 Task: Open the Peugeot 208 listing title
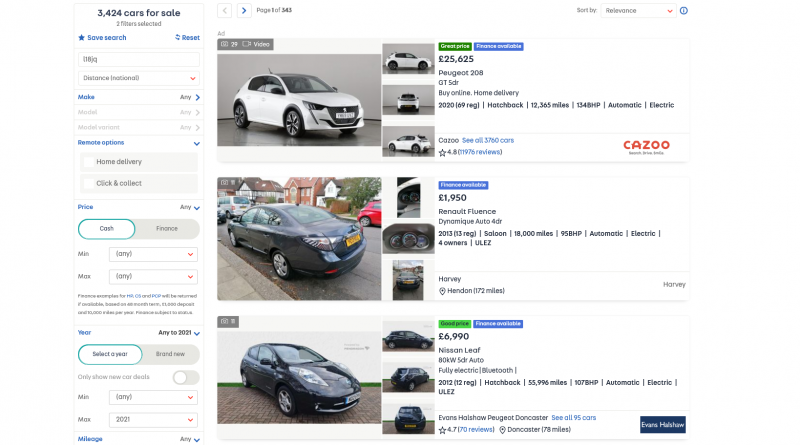tap(461, 73)
